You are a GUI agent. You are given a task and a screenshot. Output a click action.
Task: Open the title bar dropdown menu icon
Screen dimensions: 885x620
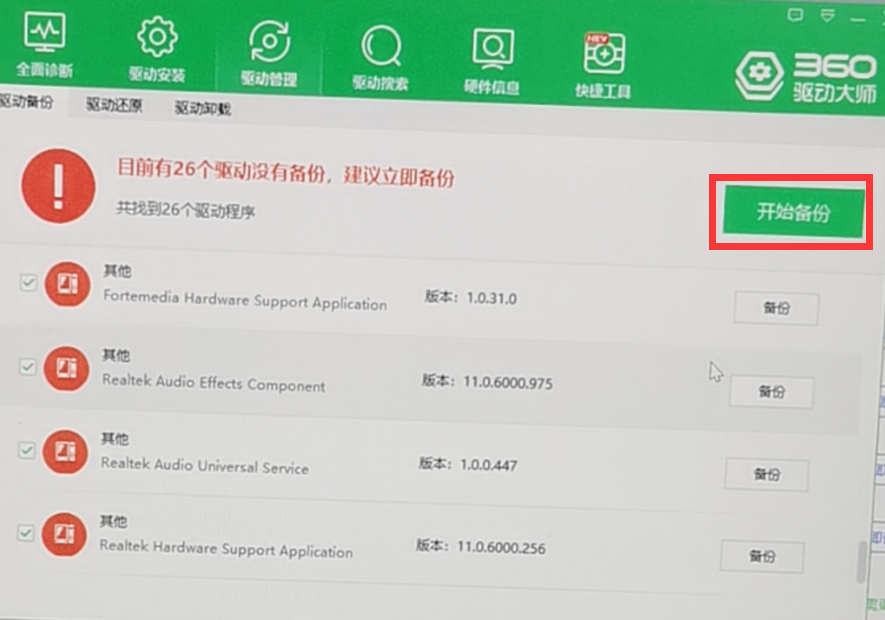pos(827,16)
